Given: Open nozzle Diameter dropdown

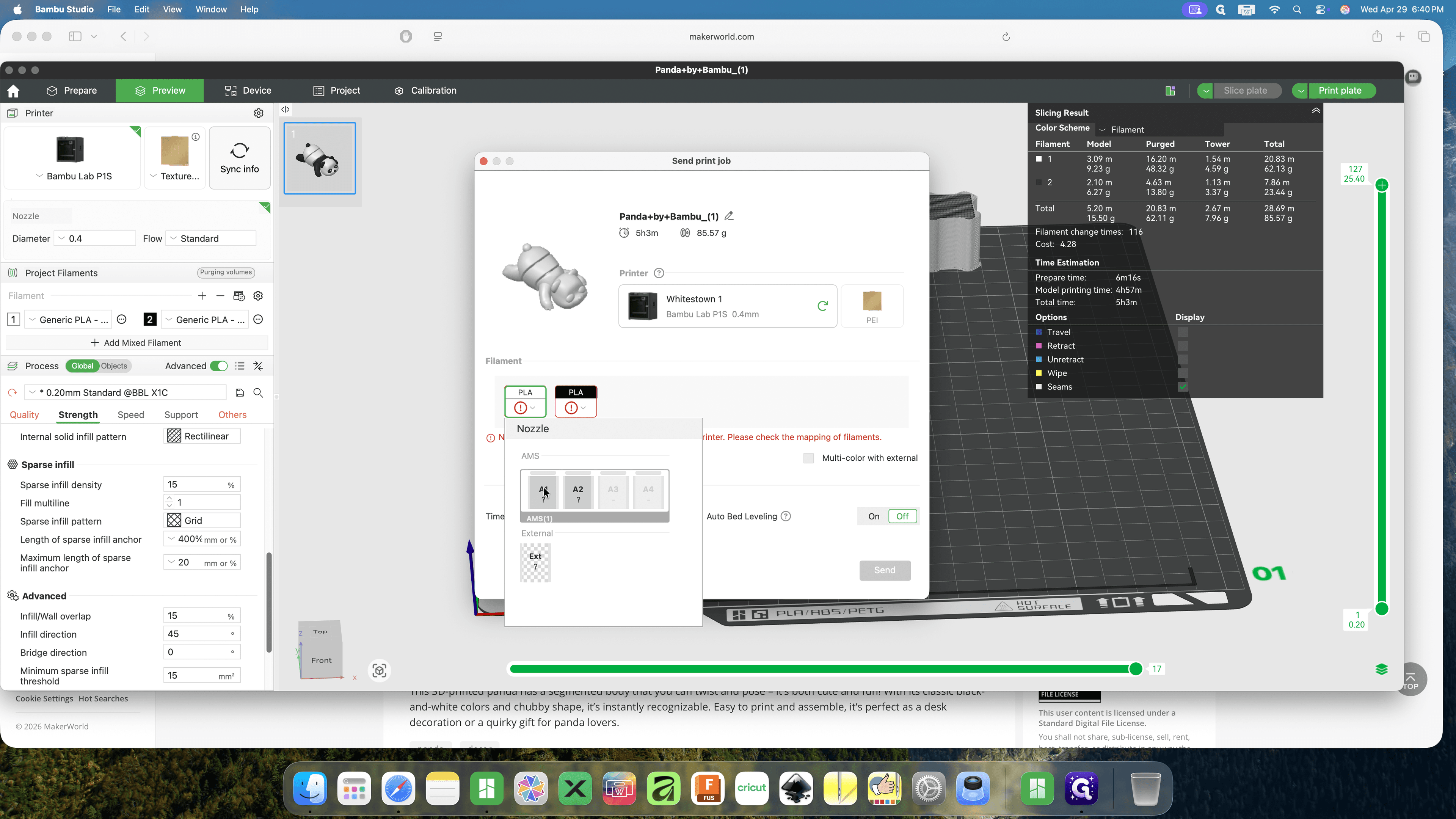Looking at the screenshot, I should 95,238.
